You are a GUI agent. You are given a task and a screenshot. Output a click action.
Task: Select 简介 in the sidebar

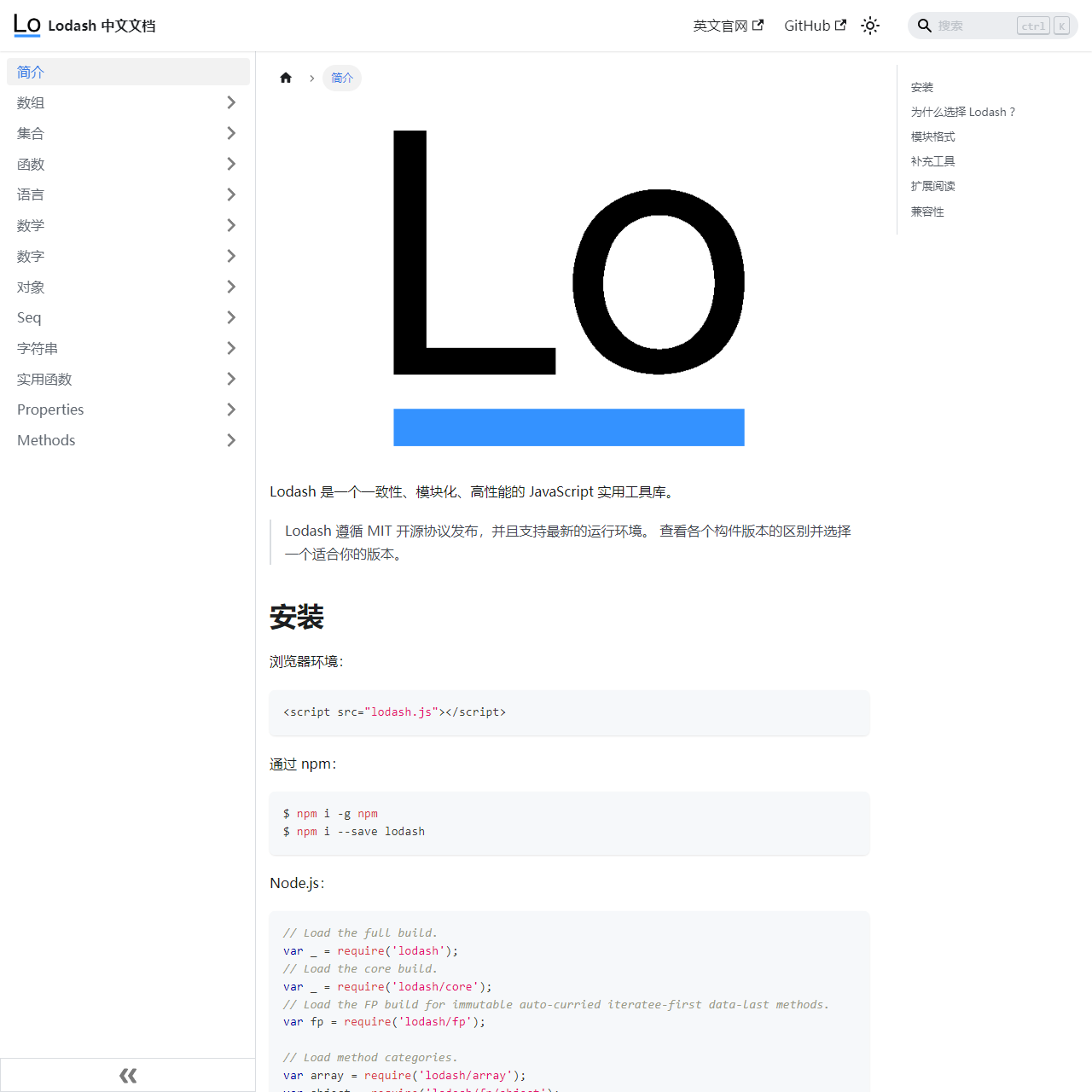[x=128, y=72]
